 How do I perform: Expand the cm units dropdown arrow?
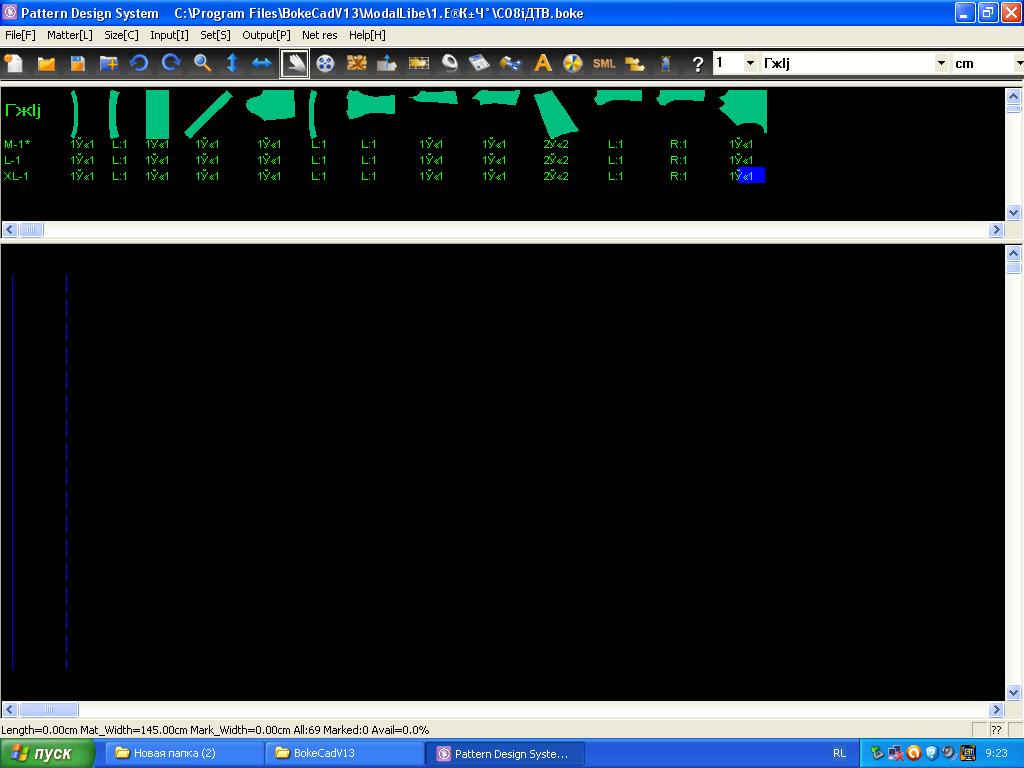tap(1019, 63)
